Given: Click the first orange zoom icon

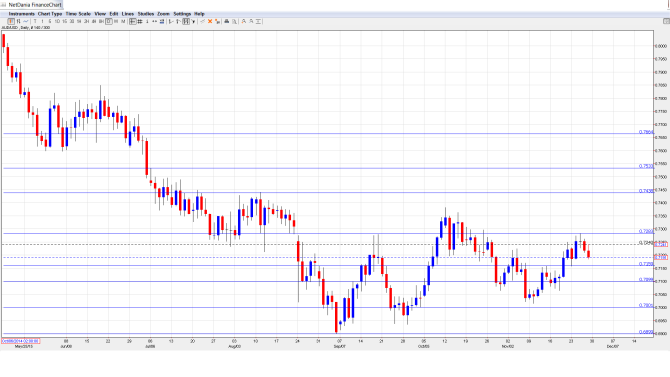Looking at the screenshot, I should point(244,21).
